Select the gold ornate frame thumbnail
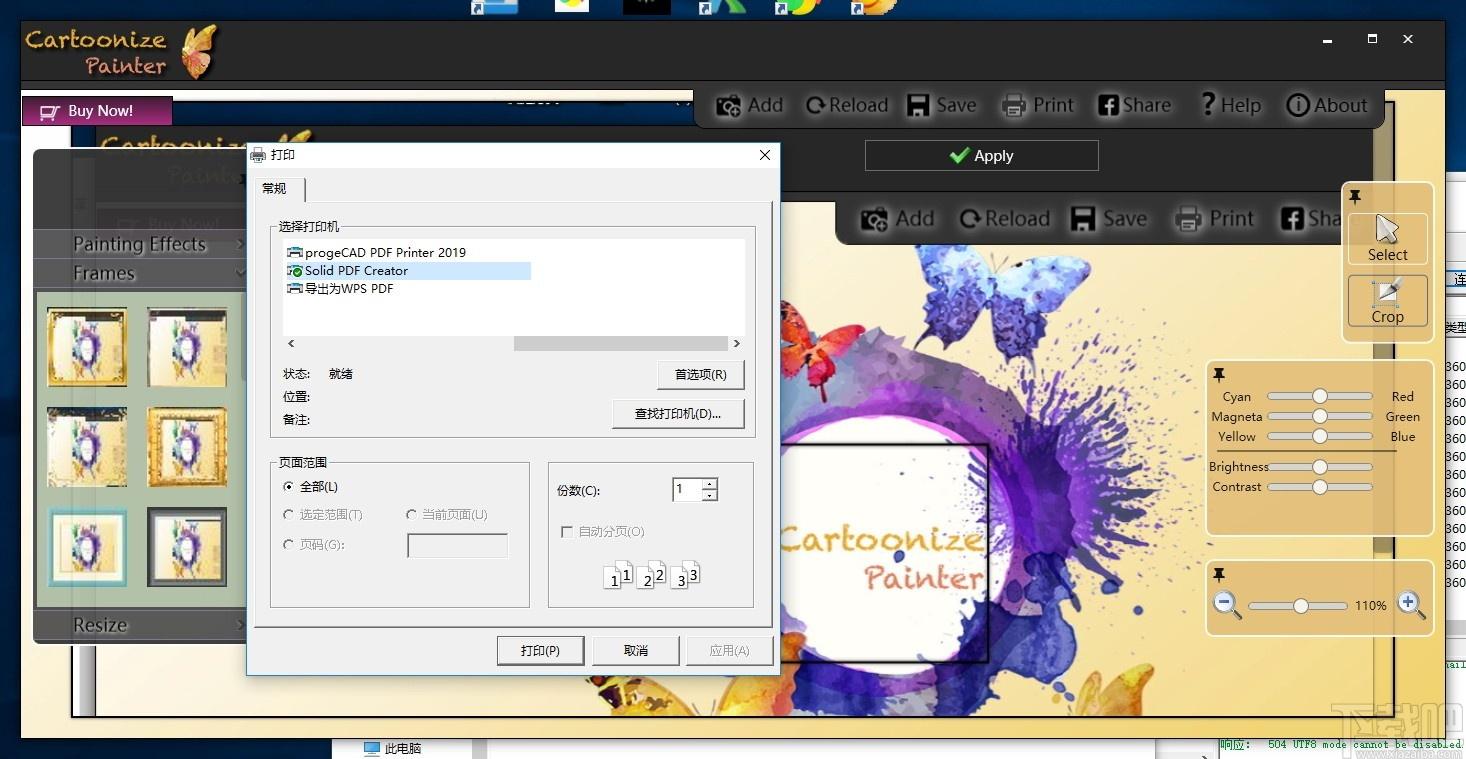This screenshot has height=759, width=1466. tap(87, 347)
